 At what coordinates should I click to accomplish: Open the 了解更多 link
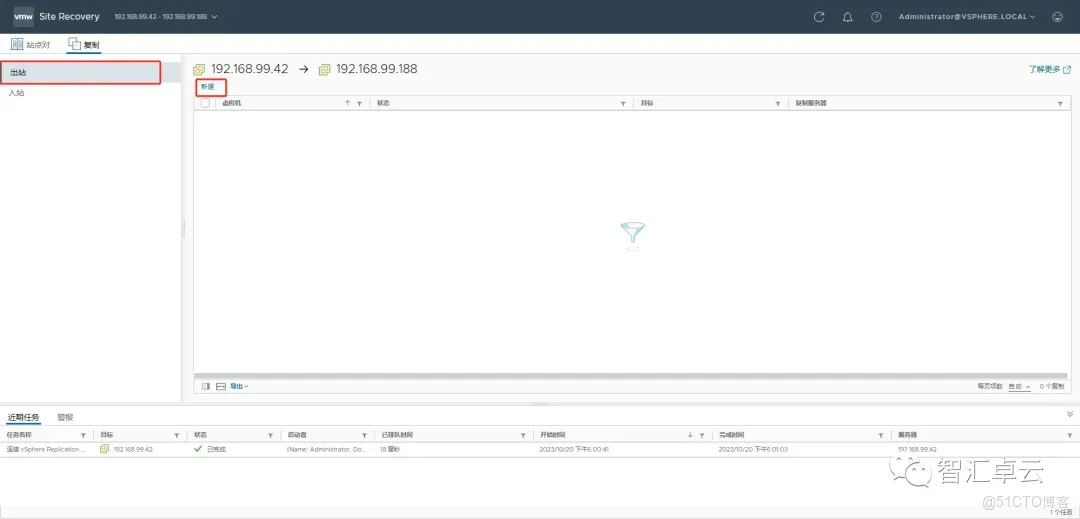(1050, 70)
